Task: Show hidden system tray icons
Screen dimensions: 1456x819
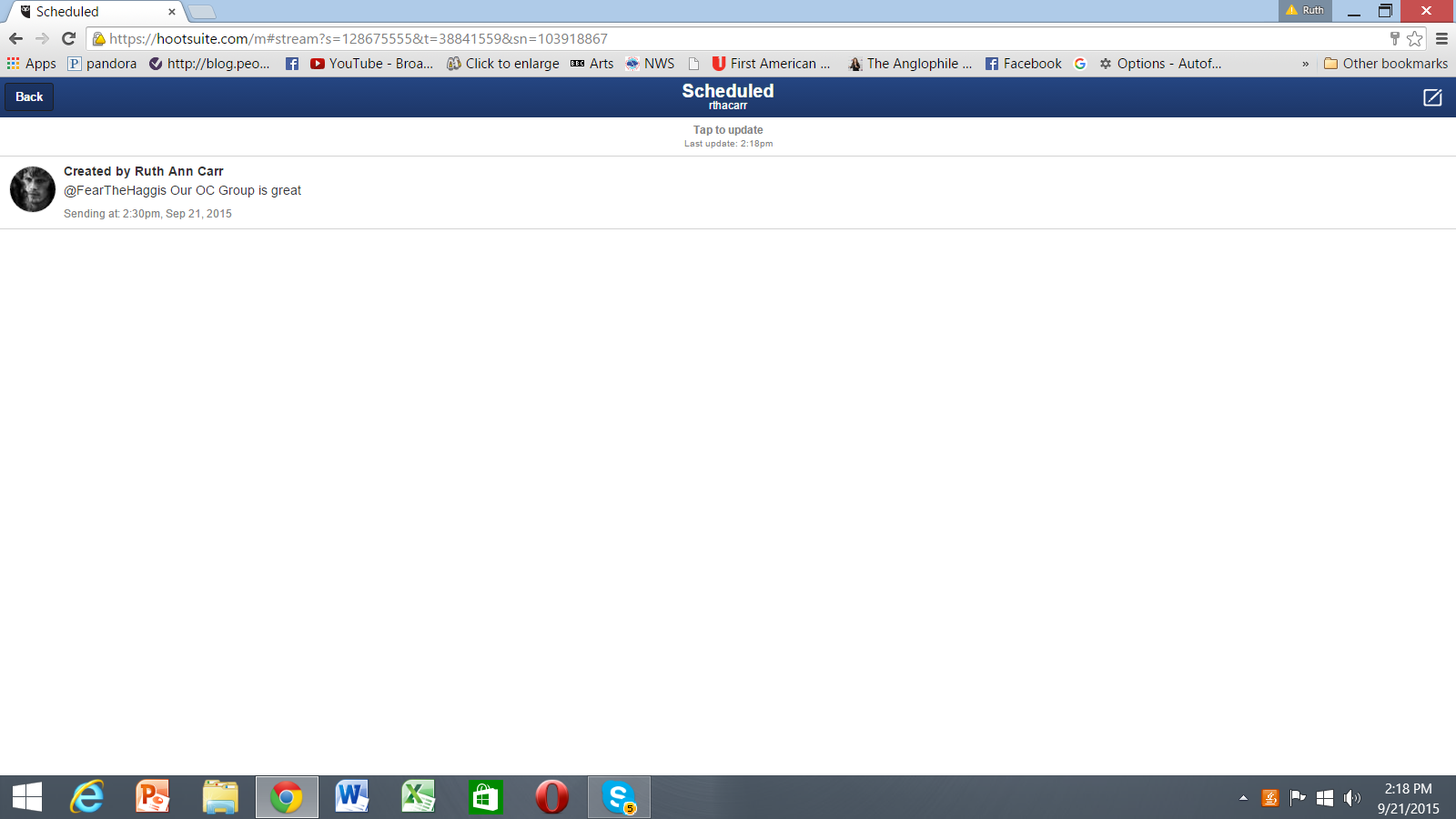Action: pos(1243,798)
